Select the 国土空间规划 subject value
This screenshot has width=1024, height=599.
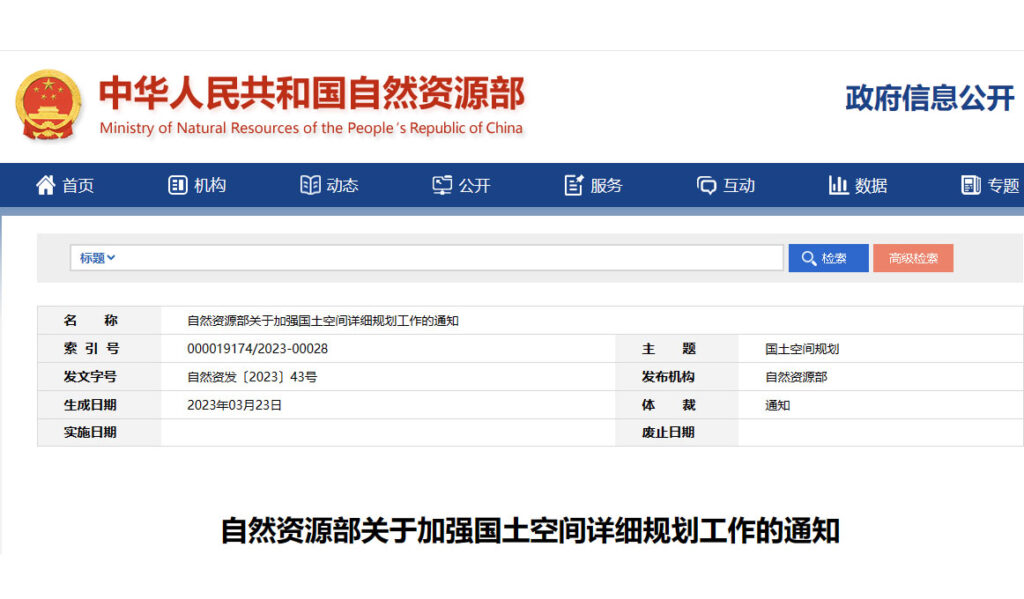pyautogui.click(x=802, y=349)
